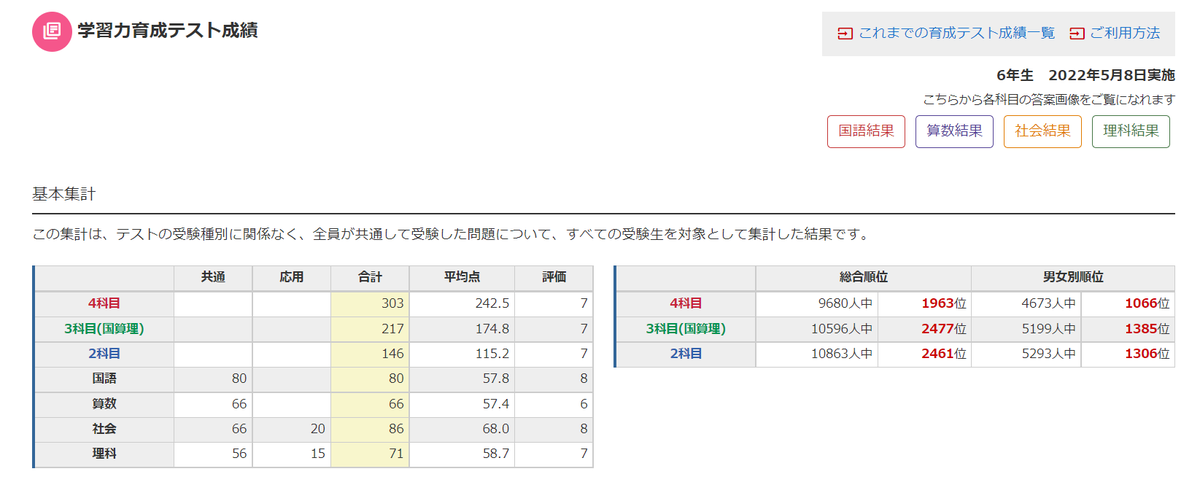The width and height of the screenshot is (1200, 493).
Task: Click the 1963位 overall rank cell
Action: 925,303
